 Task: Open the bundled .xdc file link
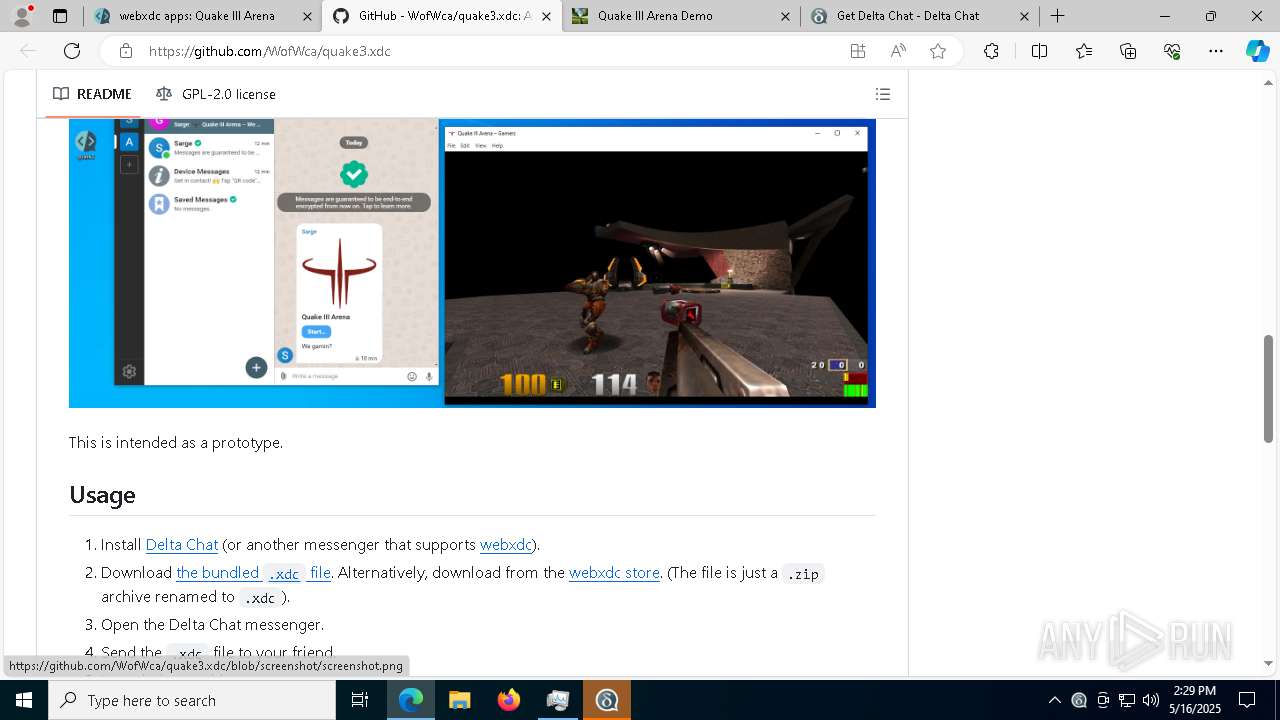tap(254, 573)
